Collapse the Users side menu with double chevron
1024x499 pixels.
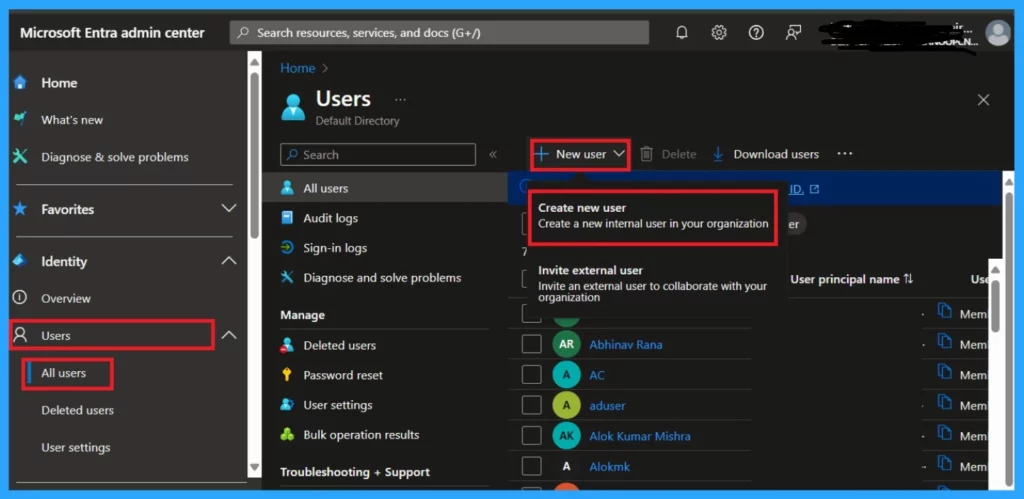(493, 154)
